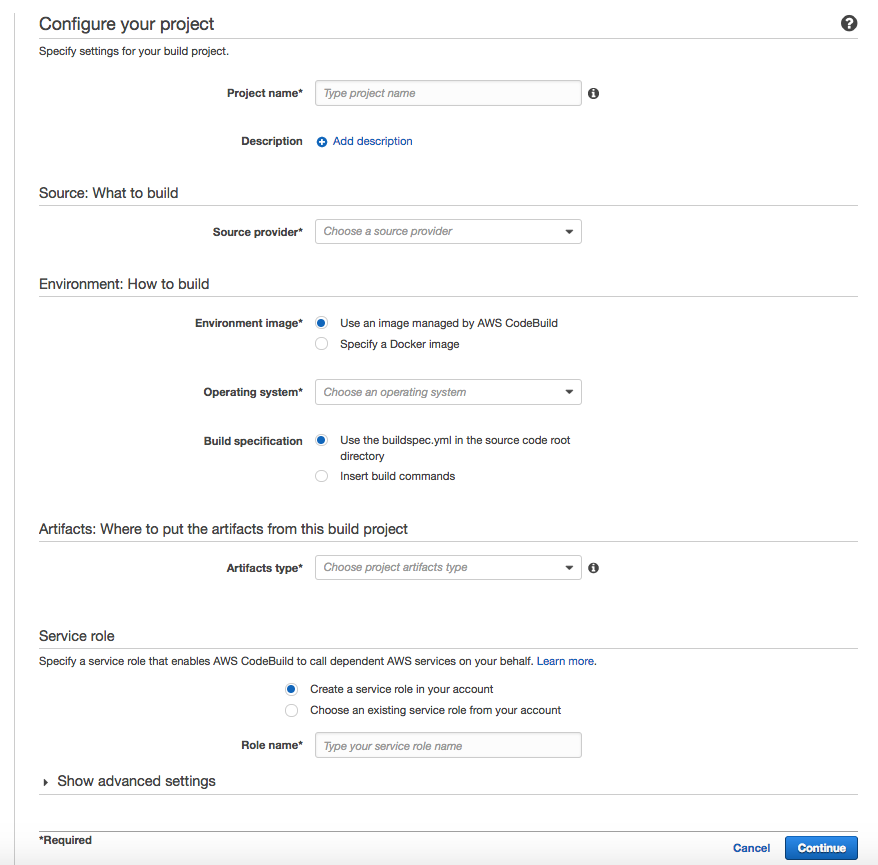Open the Source provider dropdown
The height and width of the screenshot is (865, 878).
[448, 231]
